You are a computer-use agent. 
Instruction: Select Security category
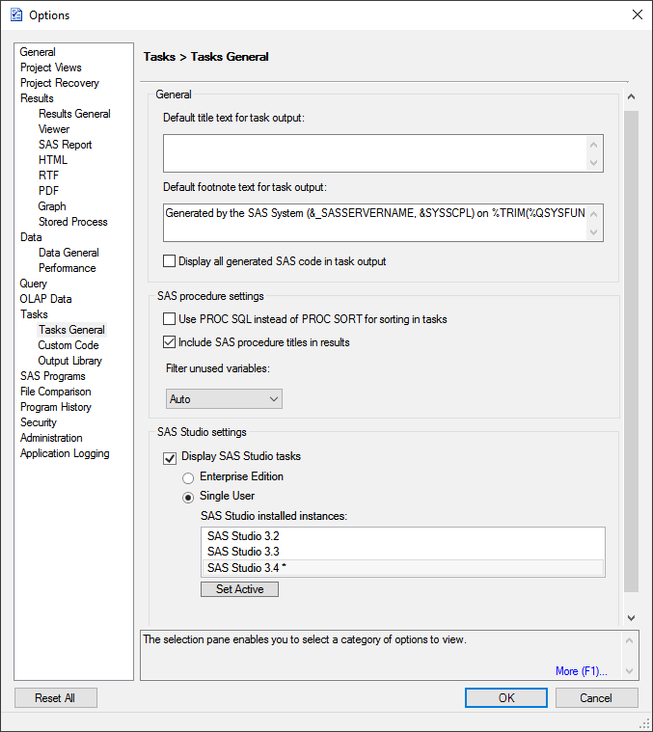(38, 422)
